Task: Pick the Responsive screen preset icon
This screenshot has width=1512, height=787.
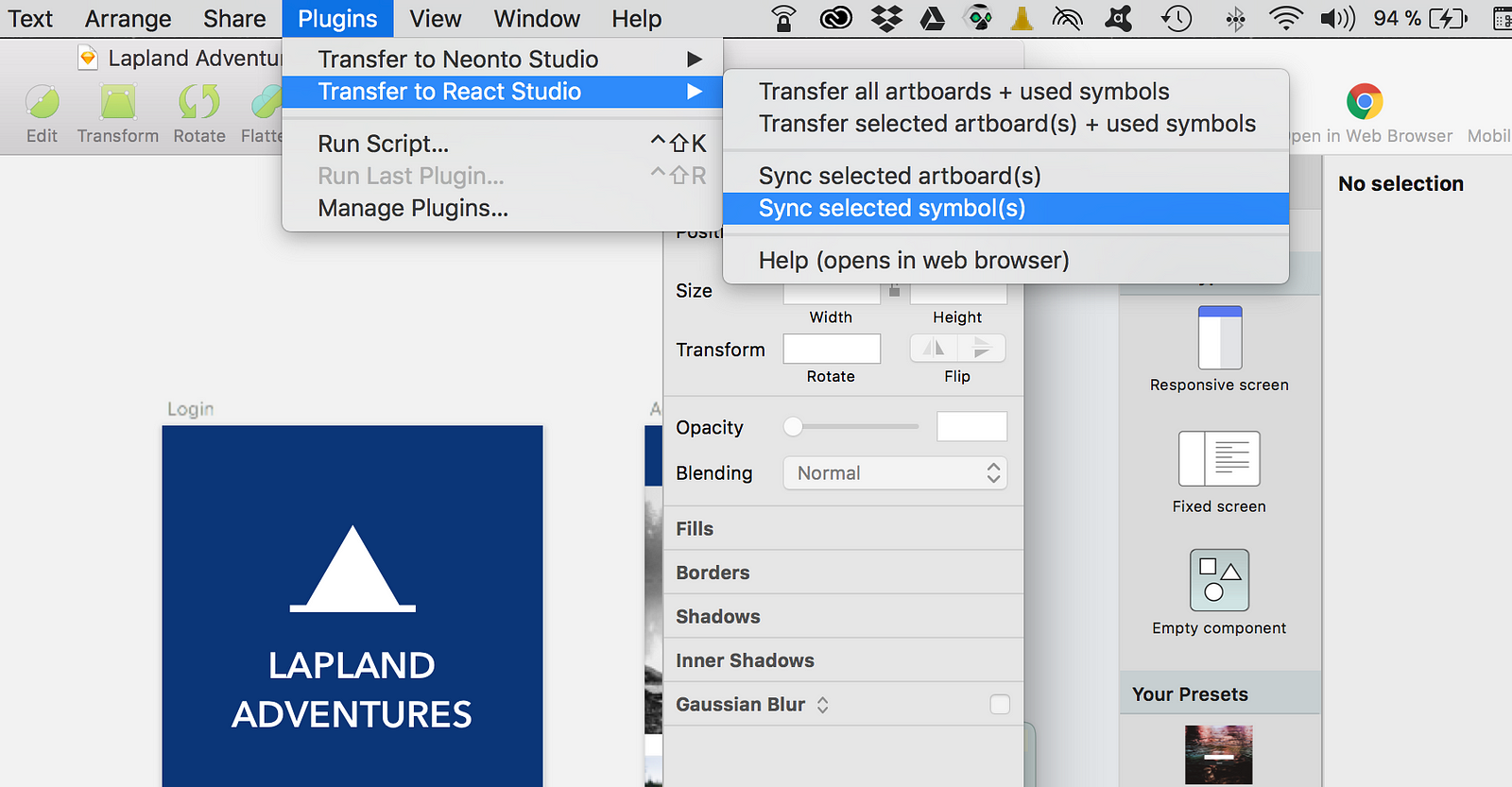Action: 1220,337
